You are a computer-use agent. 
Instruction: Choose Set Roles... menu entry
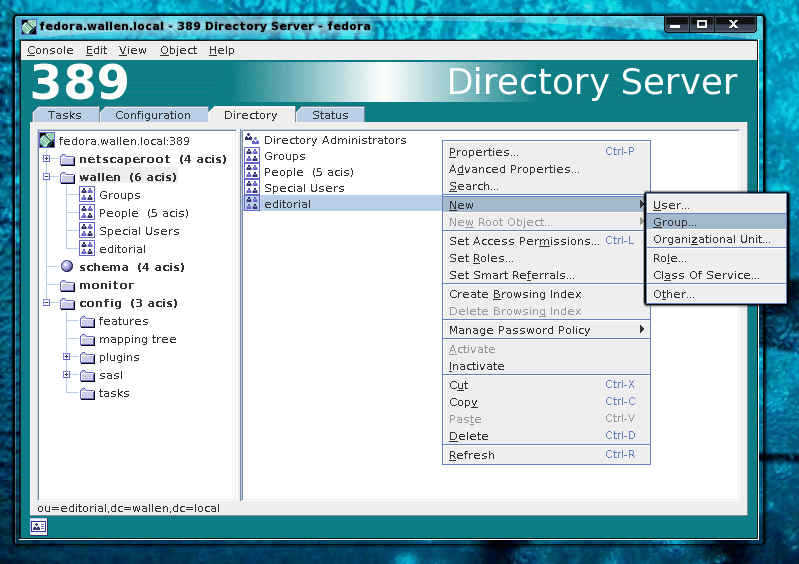click(546, 258)
